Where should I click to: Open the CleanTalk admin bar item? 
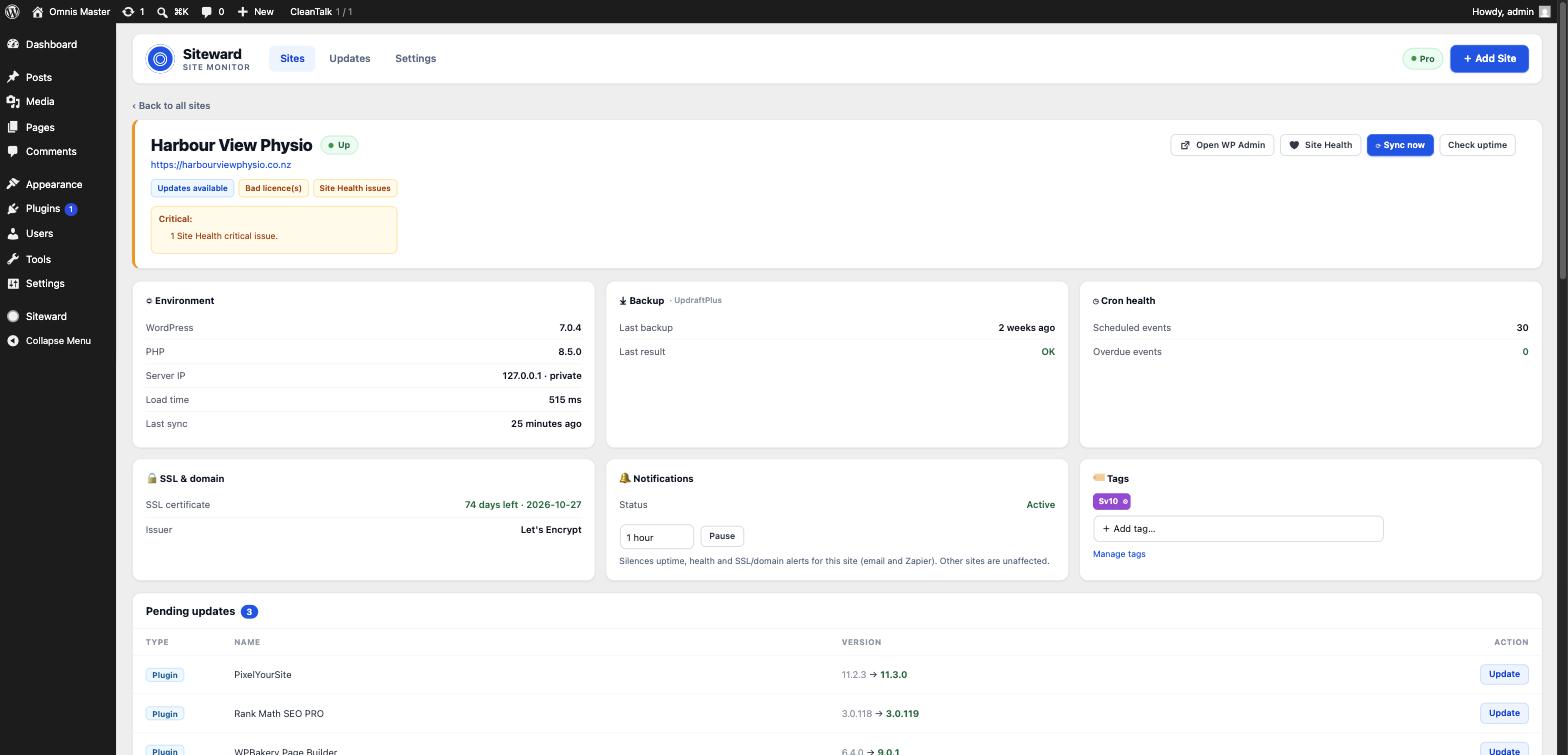click(x=320, y=12)
